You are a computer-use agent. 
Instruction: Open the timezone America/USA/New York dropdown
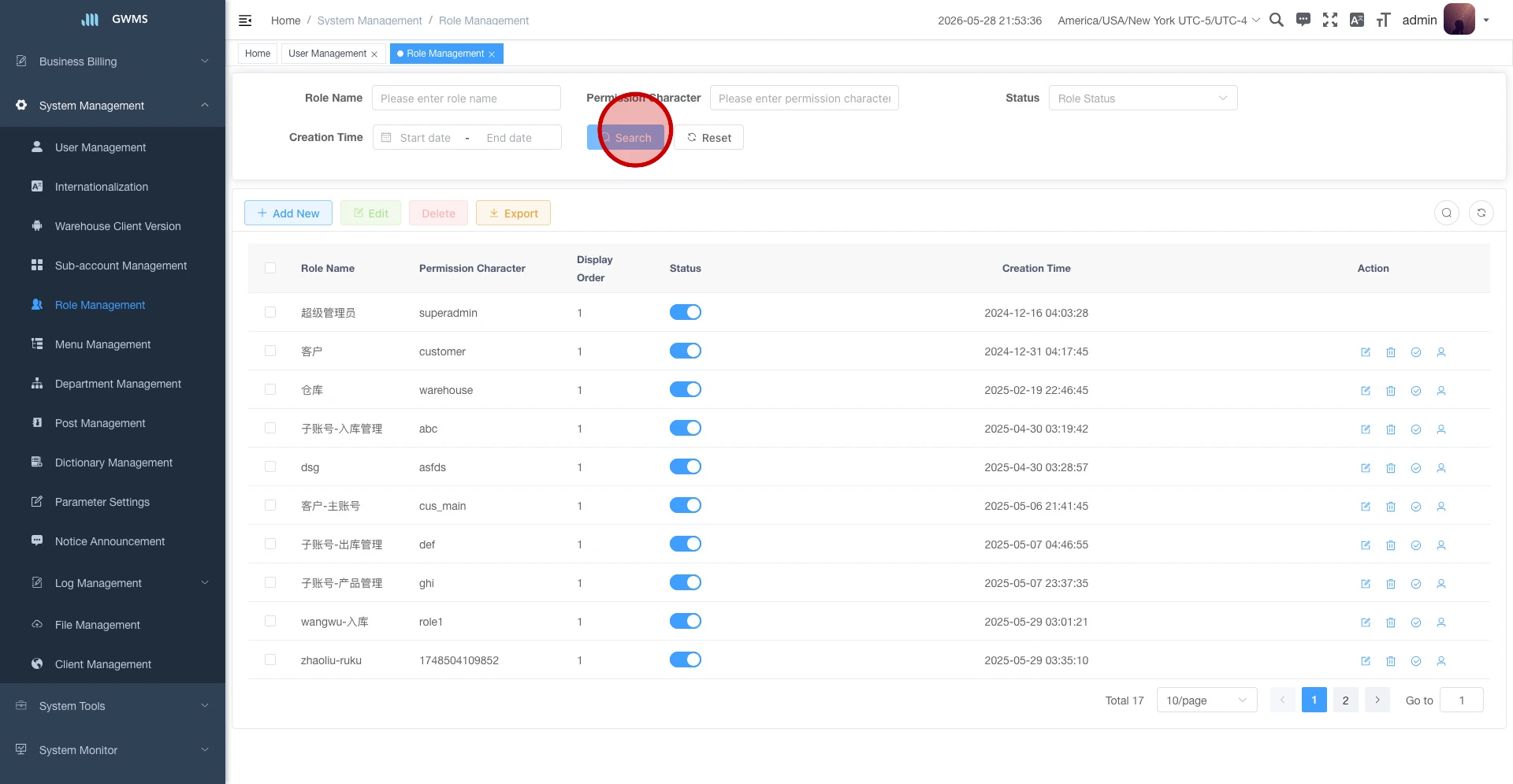1158,20
